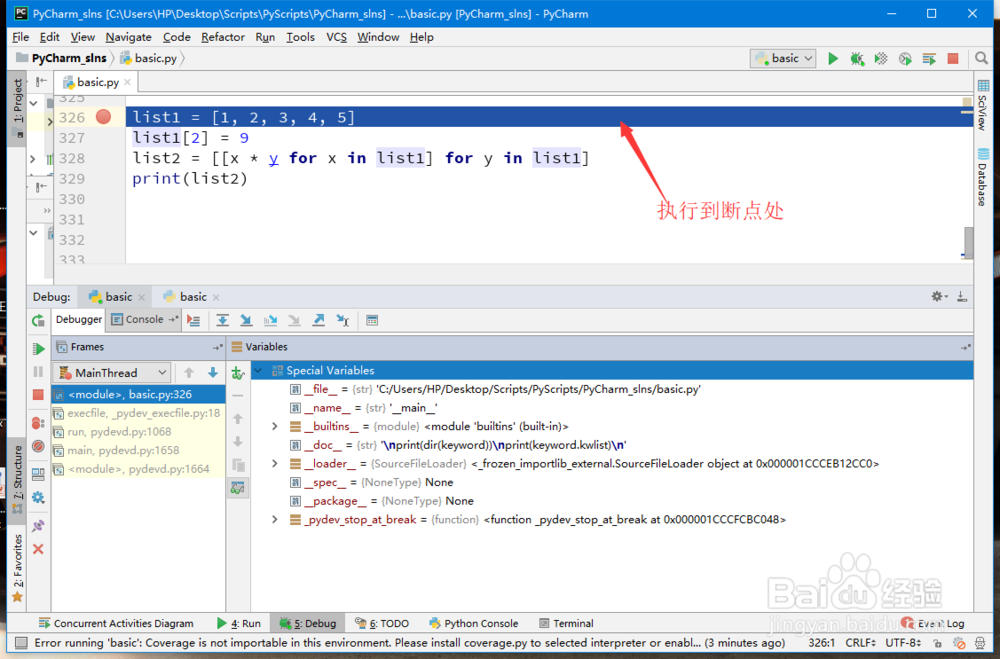Open the Refactor menu
Screen dimensions: 1000x659
[x=223, y=37]
